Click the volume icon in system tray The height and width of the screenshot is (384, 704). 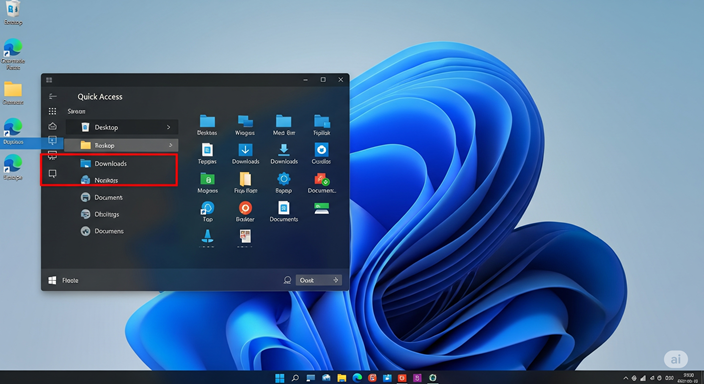pyautogui.click(x=651, y=378)
